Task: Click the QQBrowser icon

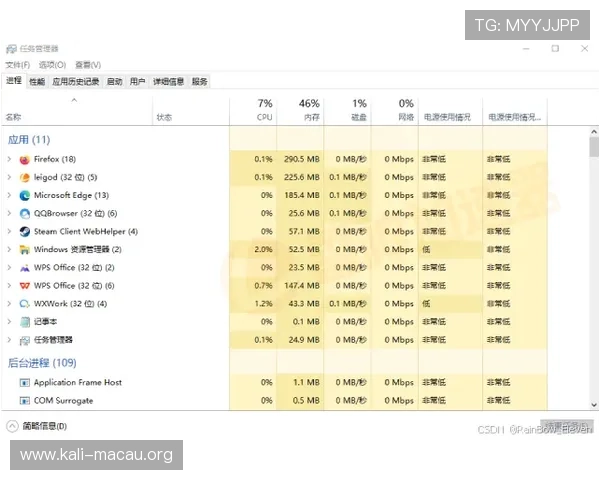Action: click(24, 214)
